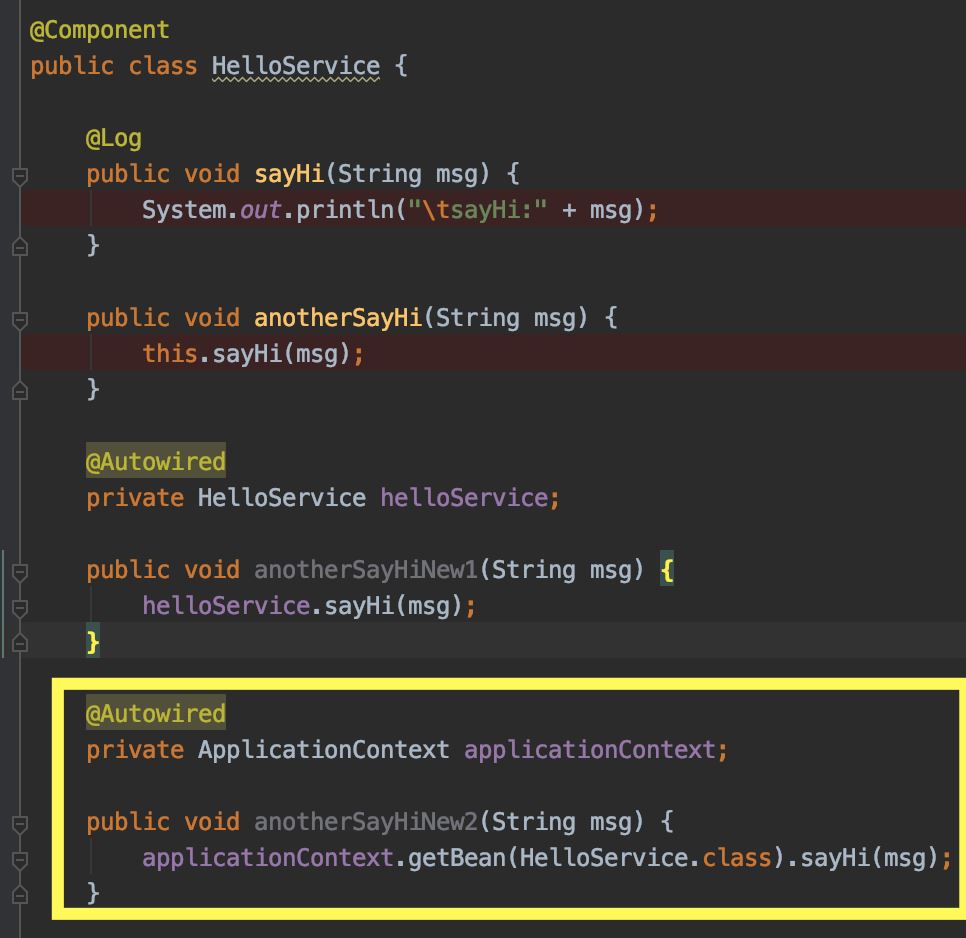Screen dimensions: 966x938
Task: Click the highlighted yellow closing brace
Action: (92, 642)
